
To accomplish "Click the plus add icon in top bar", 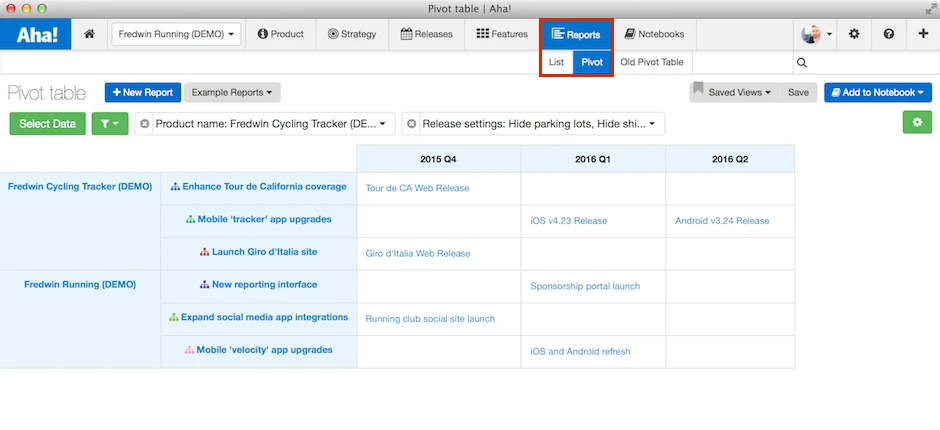I will tap(923, 34).
